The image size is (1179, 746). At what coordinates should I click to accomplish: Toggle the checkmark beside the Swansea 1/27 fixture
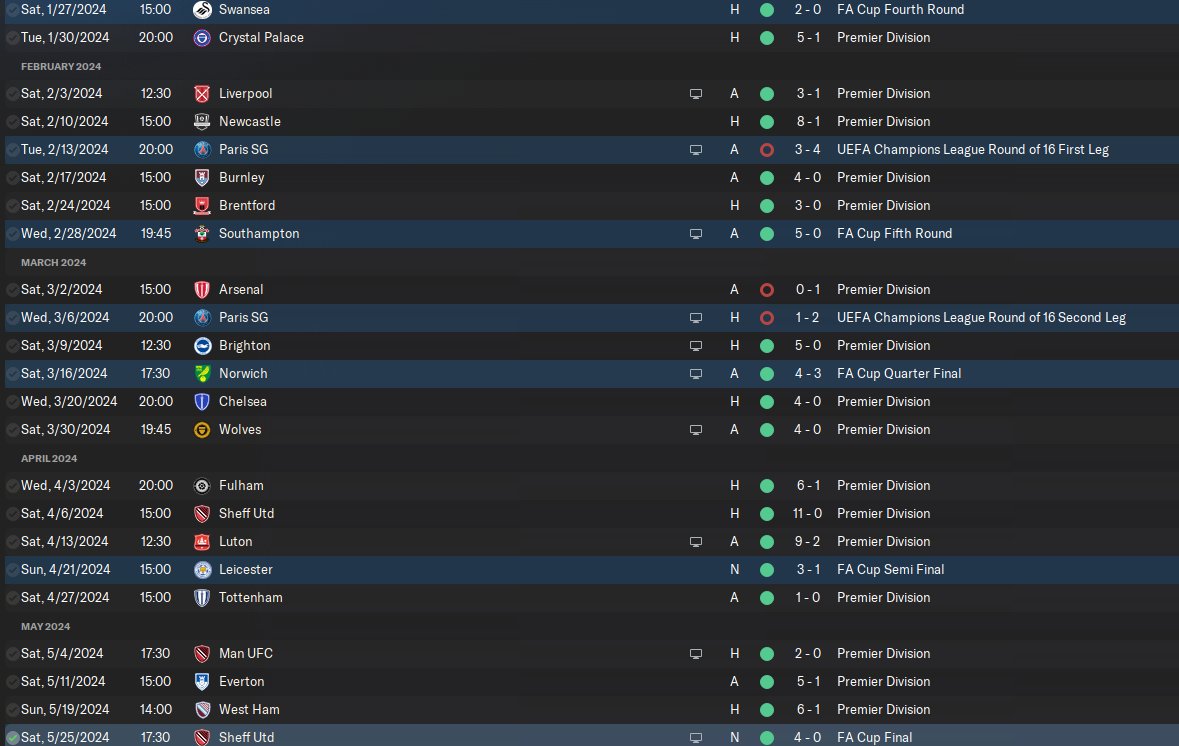tap(12, 10)
